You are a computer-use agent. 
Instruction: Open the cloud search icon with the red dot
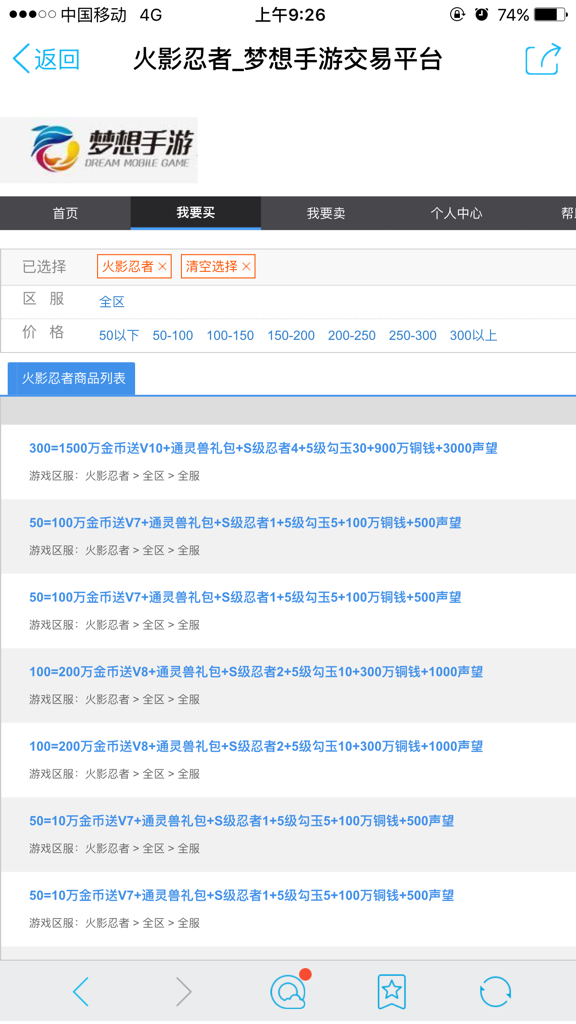tap(289, 991)
